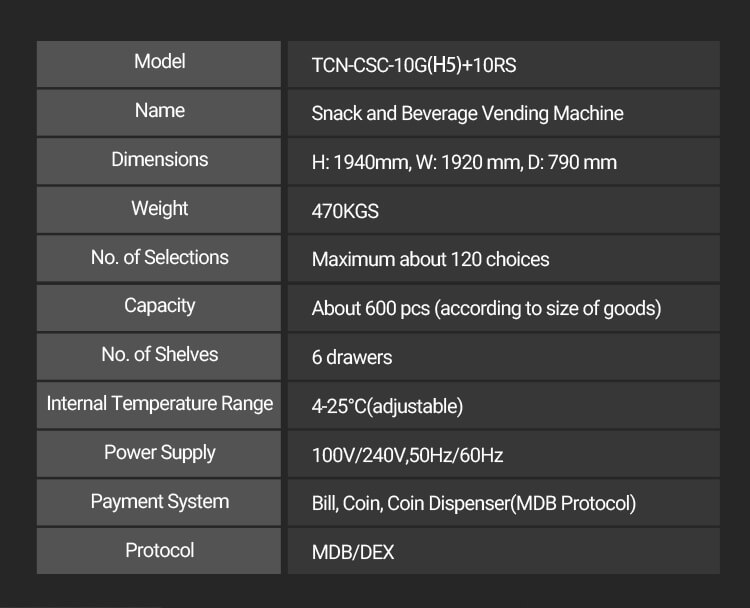Click the Dimensions label cell

coord(159,160)
